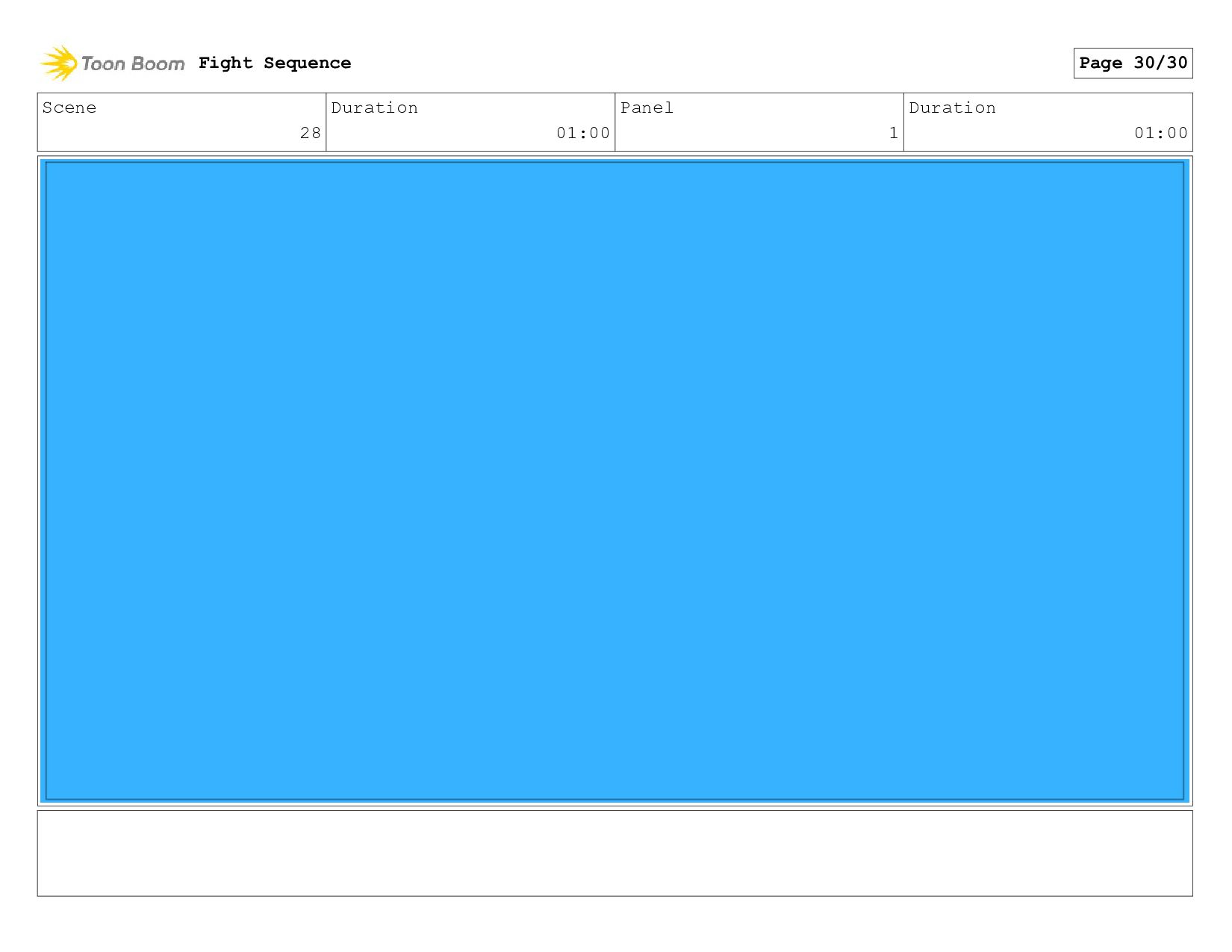Select the panel number '1'
The image size is (1232, 952).
tap(894, 133)
